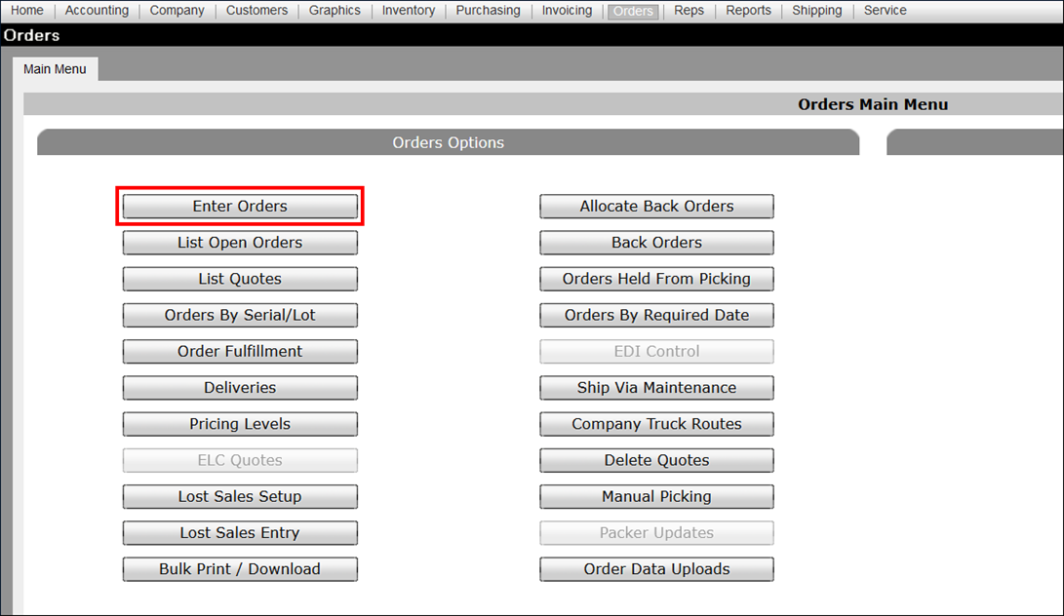Open Order Data Uploads
The image size is (1064, 616).
click(657, 569)
